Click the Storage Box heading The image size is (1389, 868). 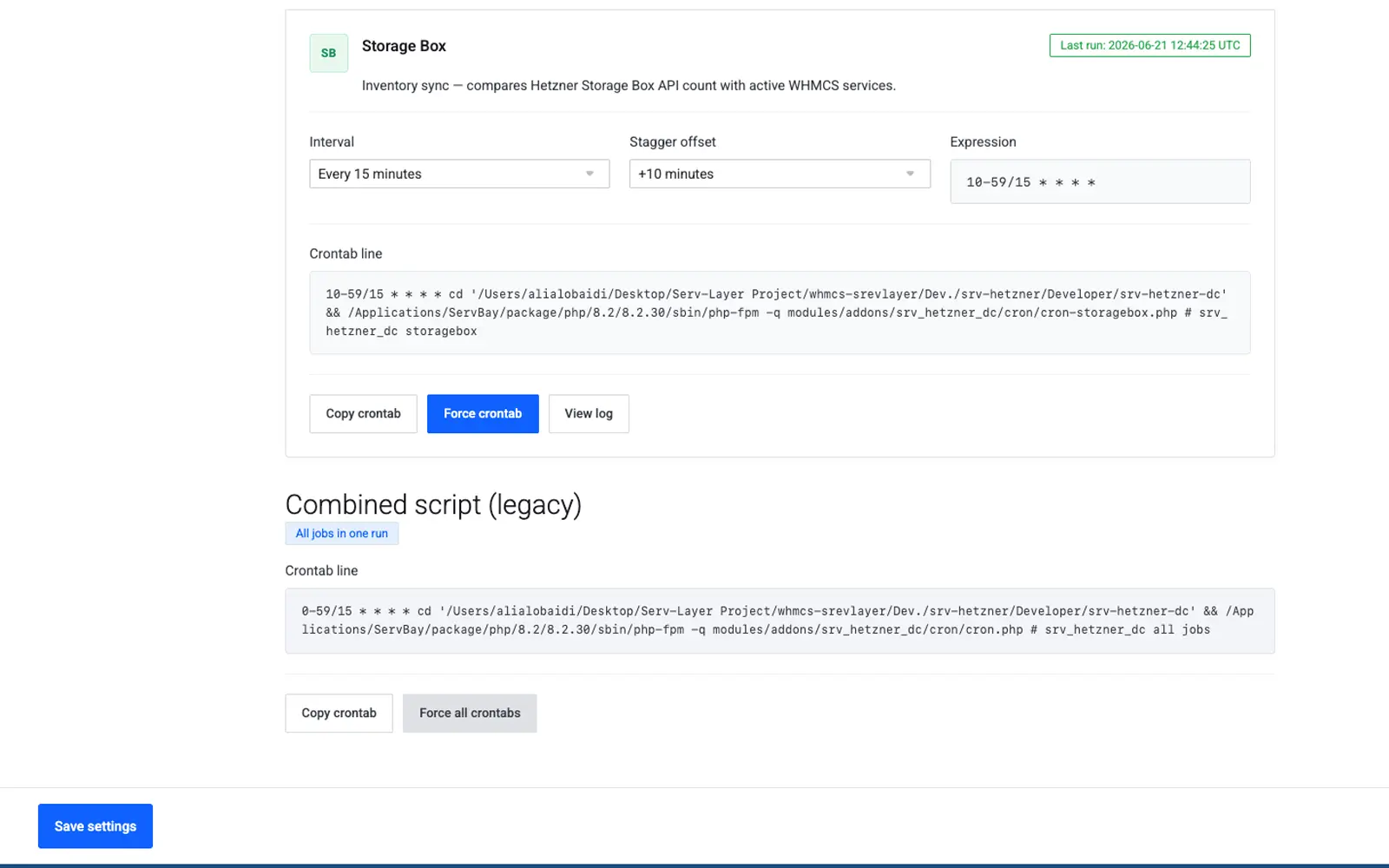[404, 46]
